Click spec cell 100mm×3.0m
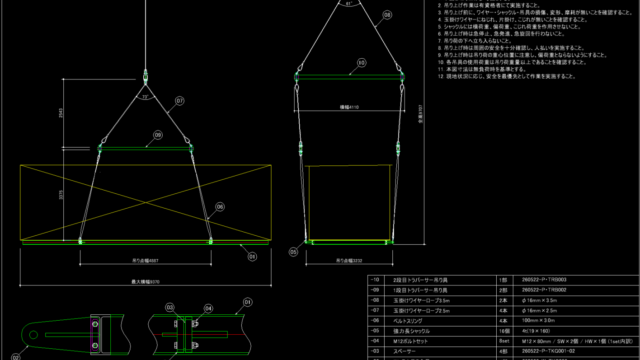 (x=539, y=321)
